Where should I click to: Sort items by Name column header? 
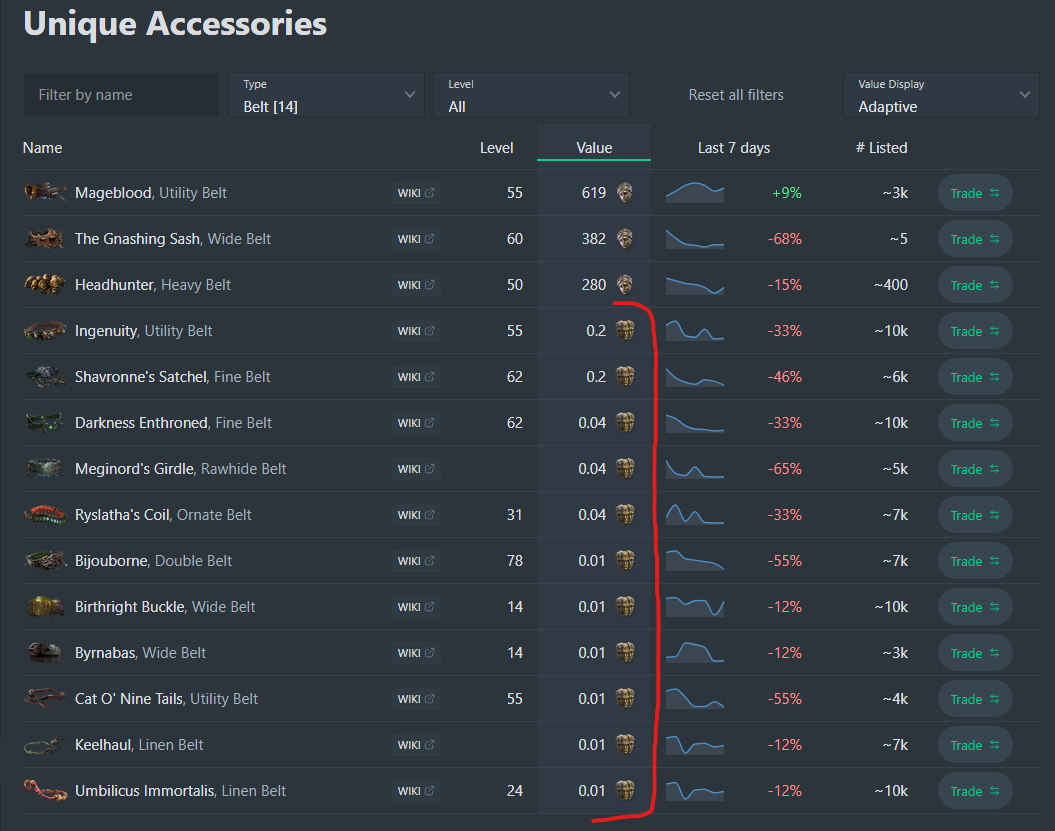(42, 148)
